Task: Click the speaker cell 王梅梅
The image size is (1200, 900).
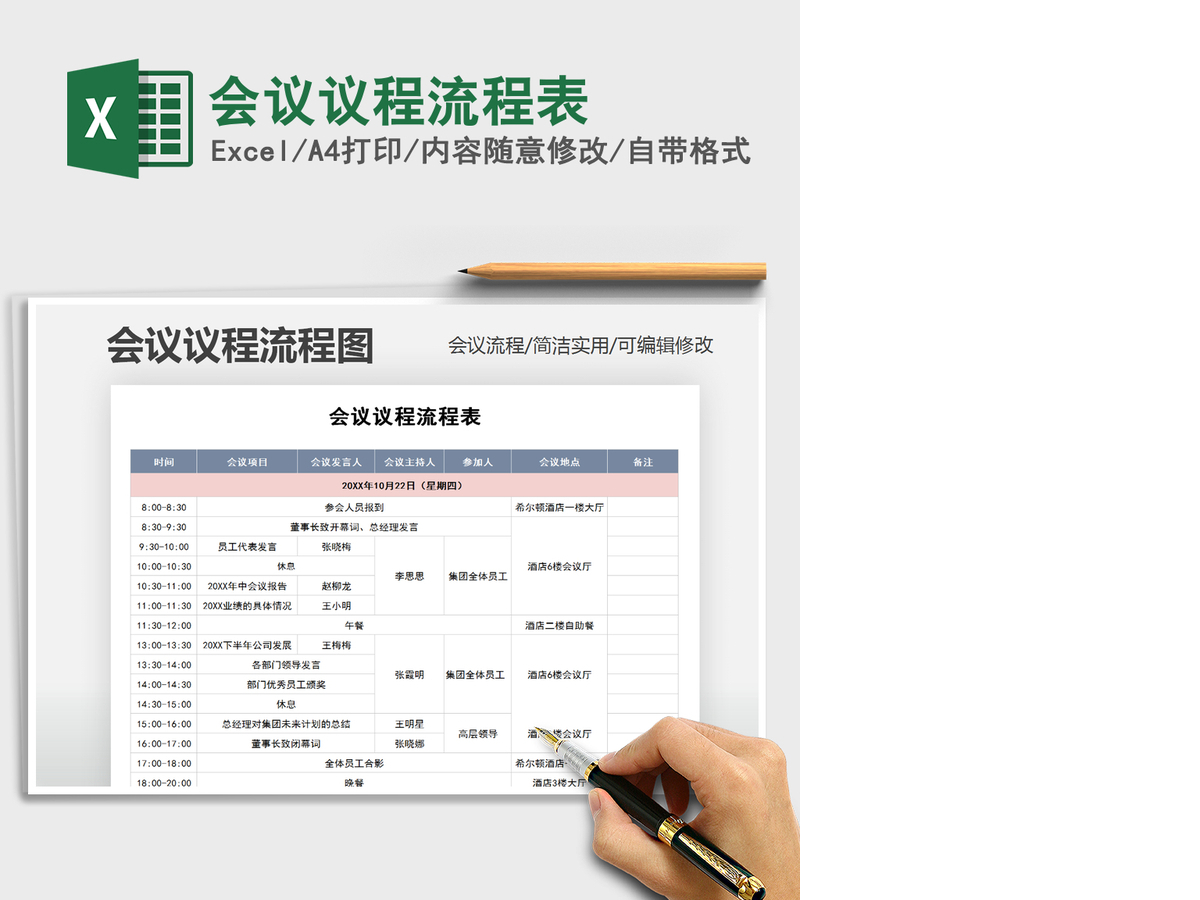Action: pos(336,645)
